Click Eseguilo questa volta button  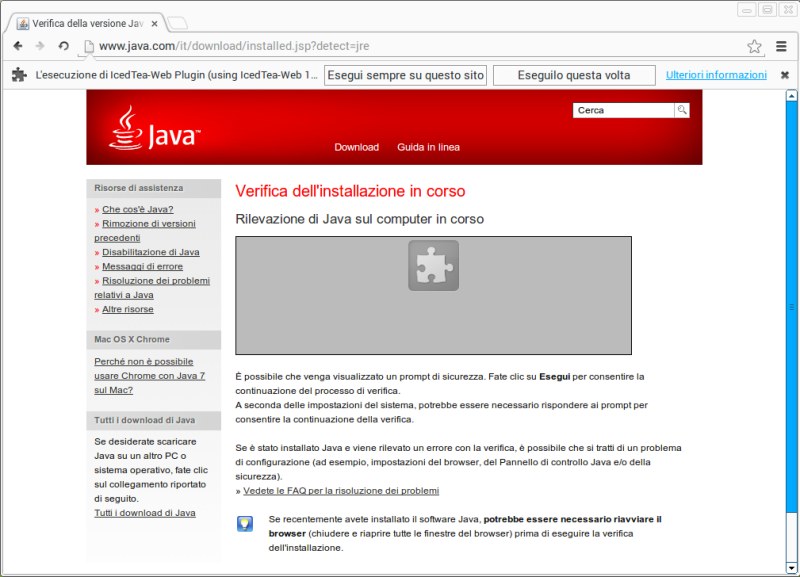click(574, 76)
